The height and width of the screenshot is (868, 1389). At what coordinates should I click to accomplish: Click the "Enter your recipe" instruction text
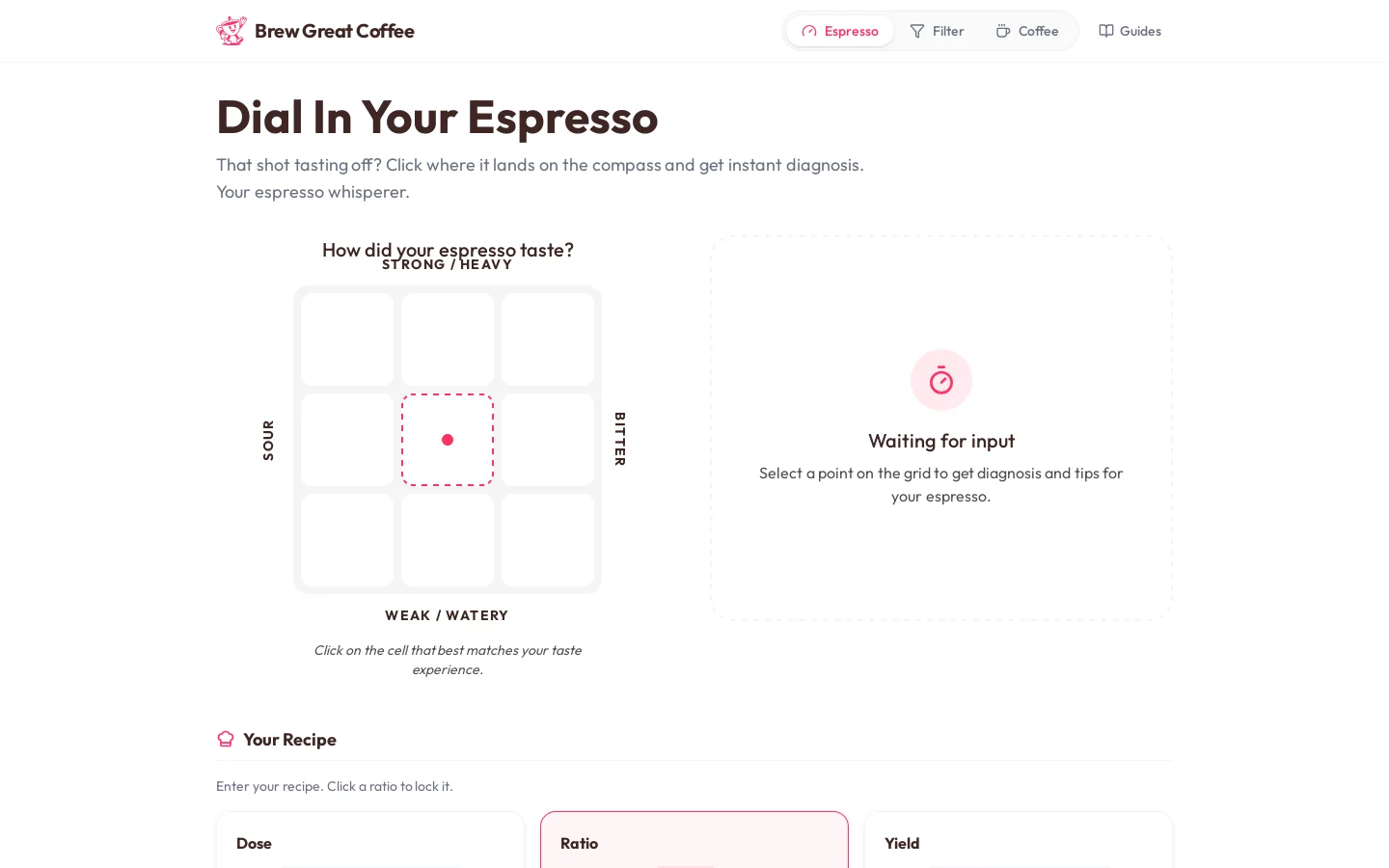(x=335, y=786)
